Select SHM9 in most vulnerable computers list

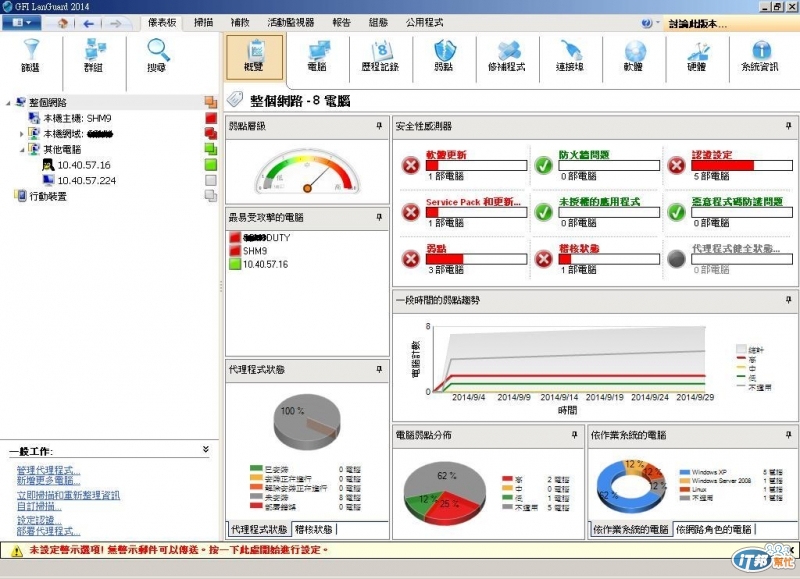pos(255,251)
